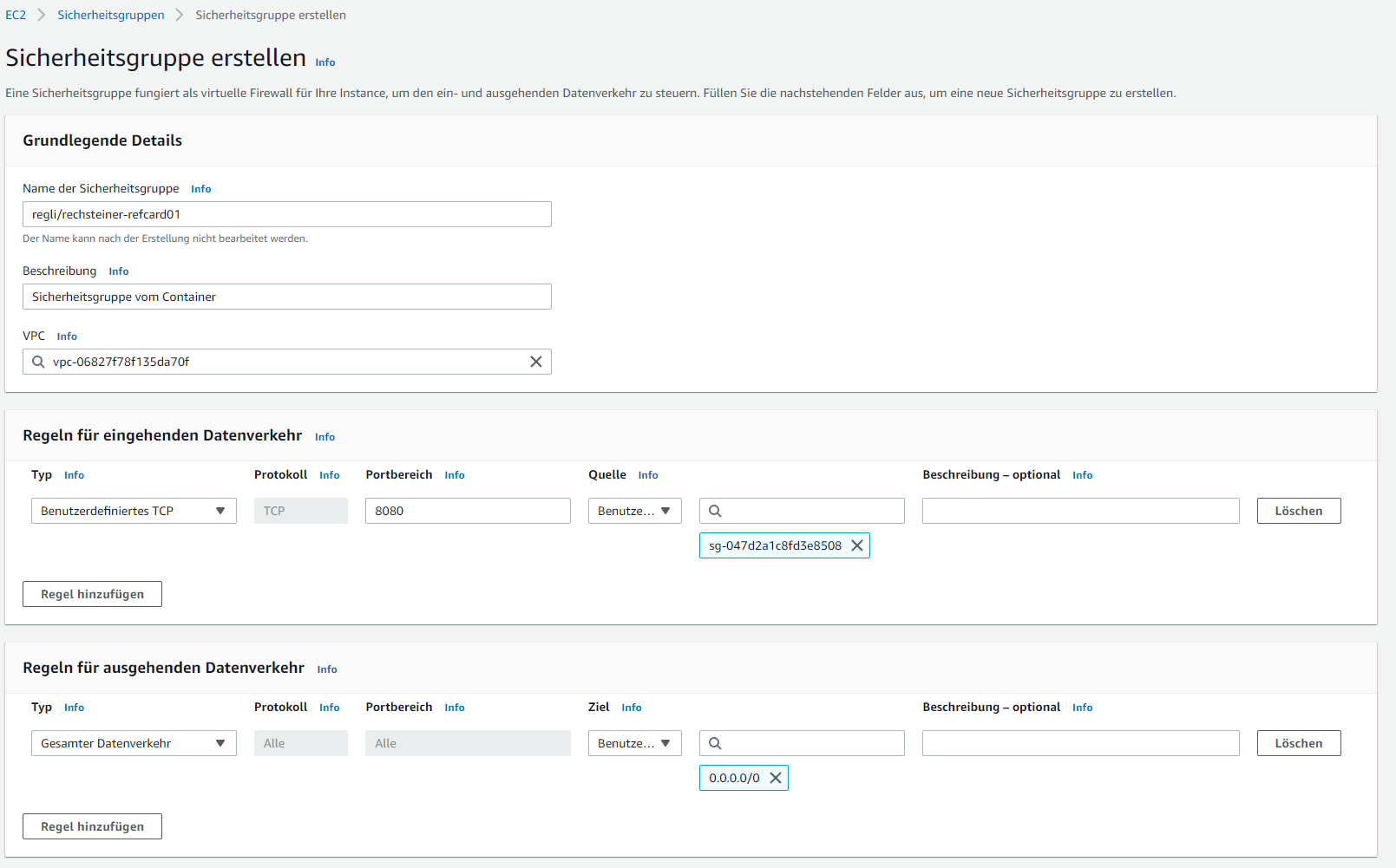Image resolution: width=1396 pixels, height=868 pixels.
Task: Click the inbound rule source search field
Action: [811, 511]
